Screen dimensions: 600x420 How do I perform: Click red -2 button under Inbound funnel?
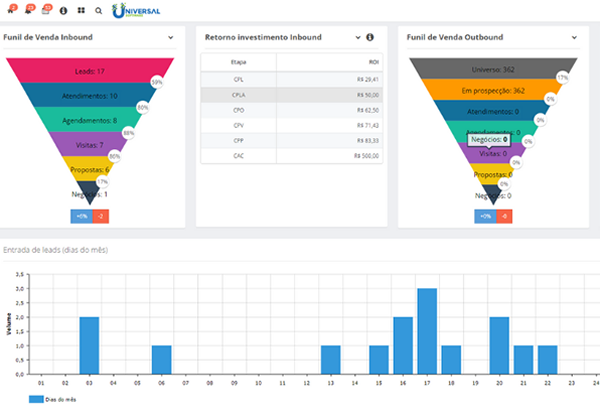(x=101, y=216)
